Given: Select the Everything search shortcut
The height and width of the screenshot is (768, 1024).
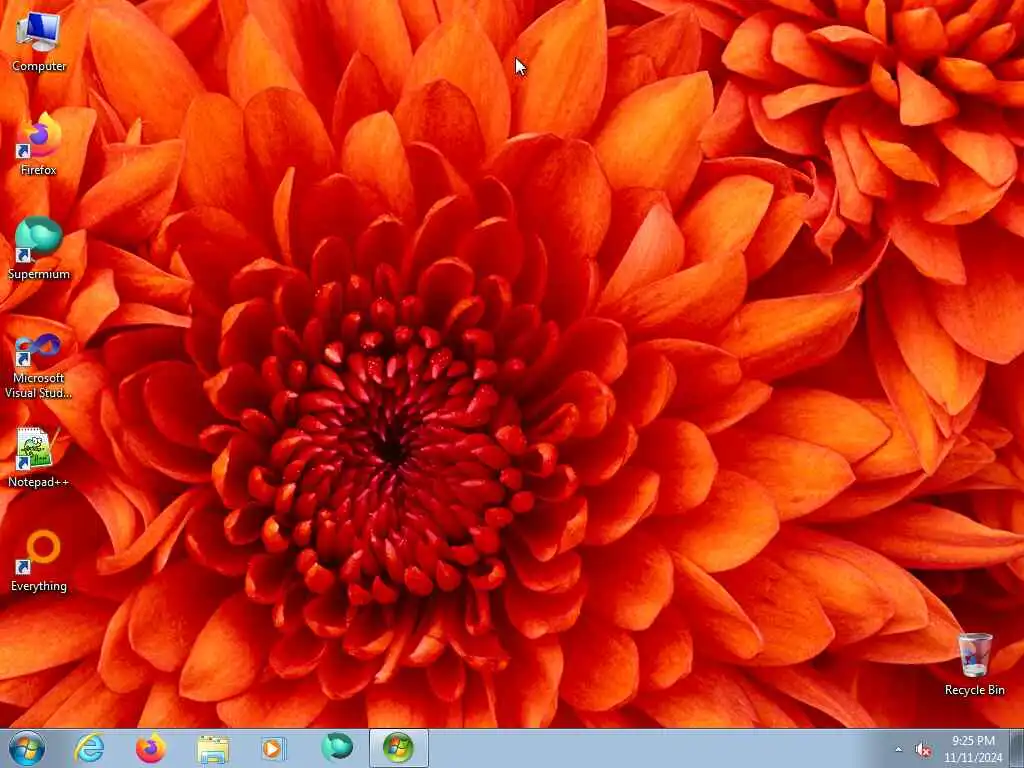Looking at the screenshot, I should [39, 561].
